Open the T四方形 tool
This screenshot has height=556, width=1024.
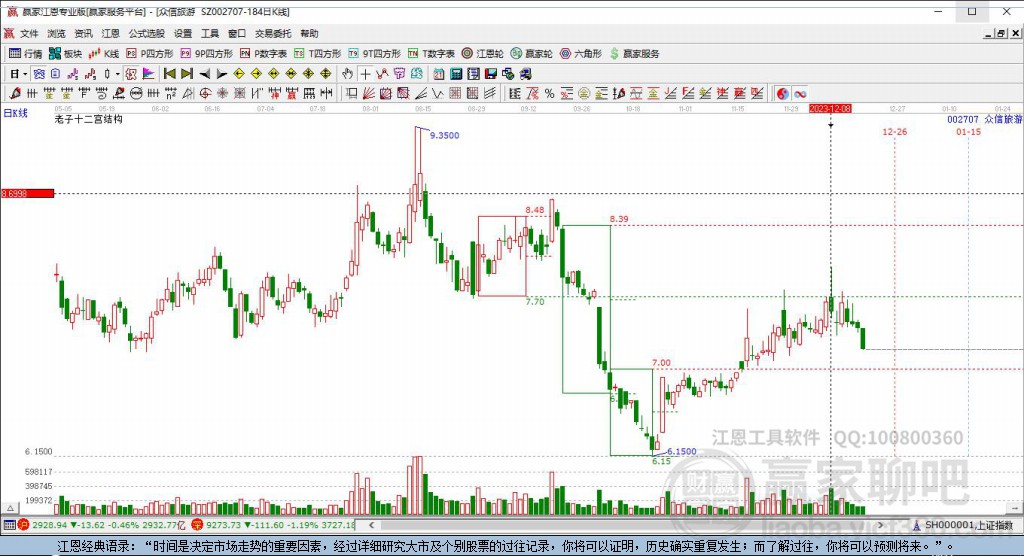point(317,54)
